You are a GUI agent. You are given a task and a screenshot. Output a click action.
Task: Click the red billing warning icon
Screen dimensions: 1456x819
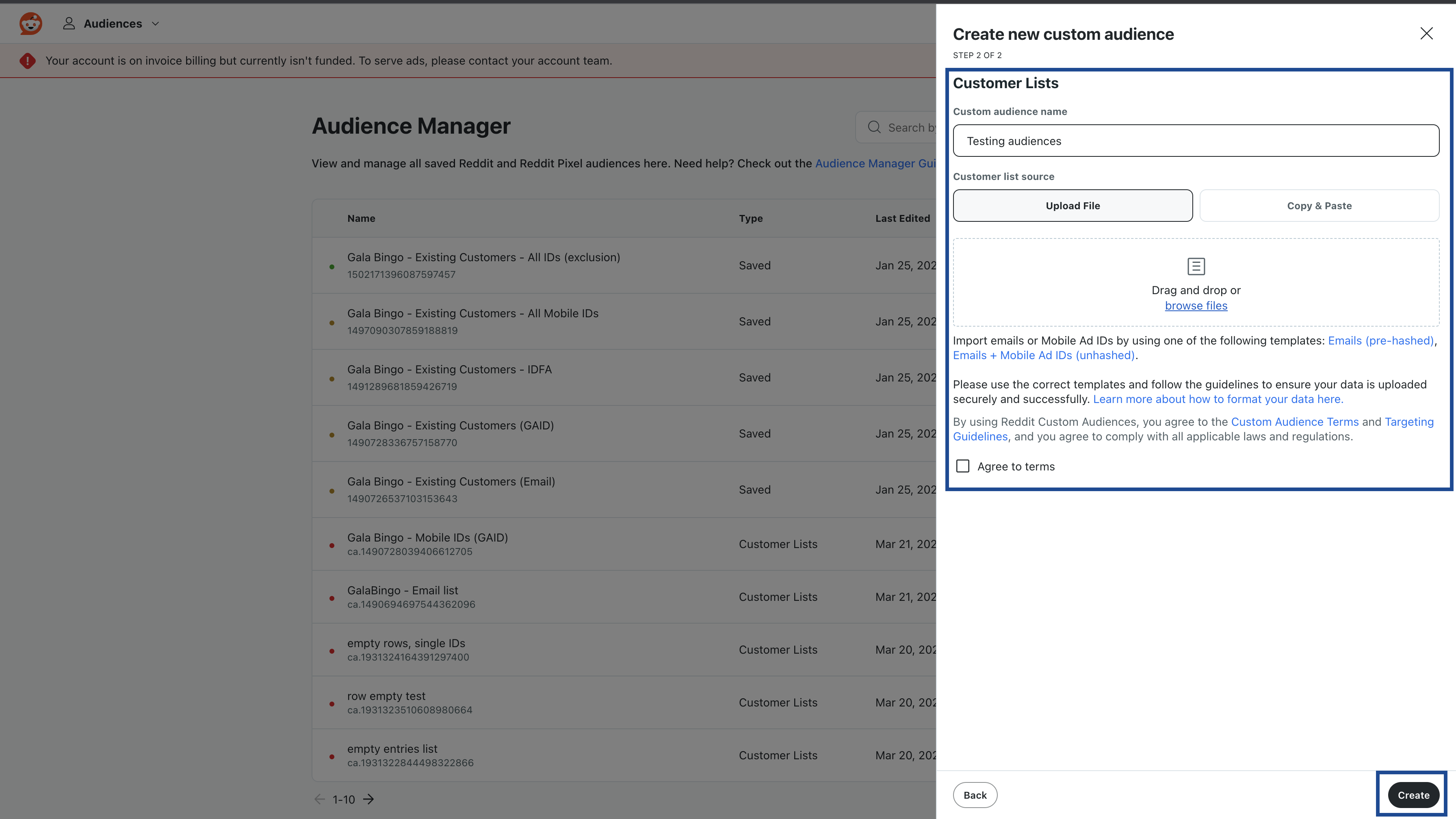point(27,61)
